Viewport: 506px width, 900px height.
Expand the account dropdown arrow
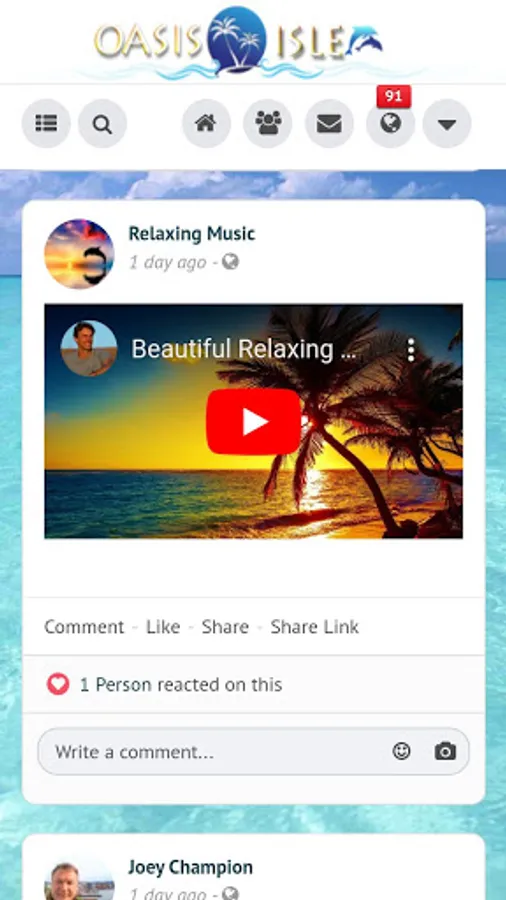click(x=447, y=123)
